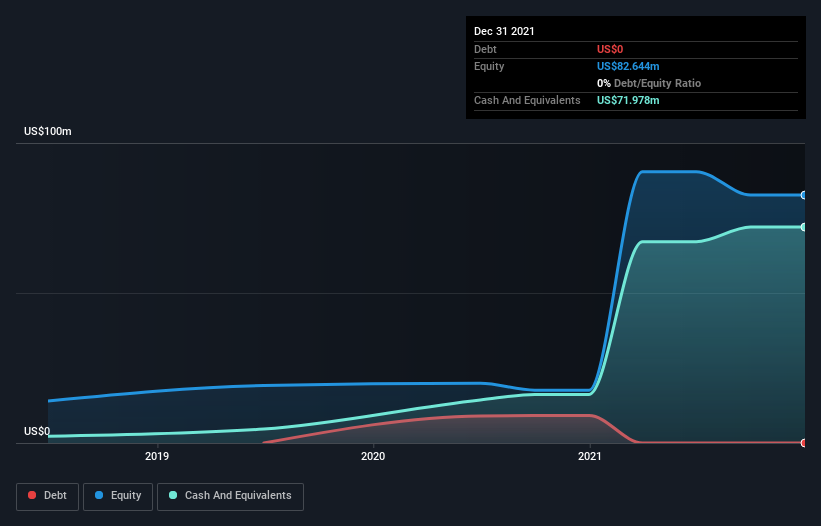Image resolution: width=821 pixels, height=526 pixels.
Task: Click the US$0 y-axis label
Action: tap(37, 431)
